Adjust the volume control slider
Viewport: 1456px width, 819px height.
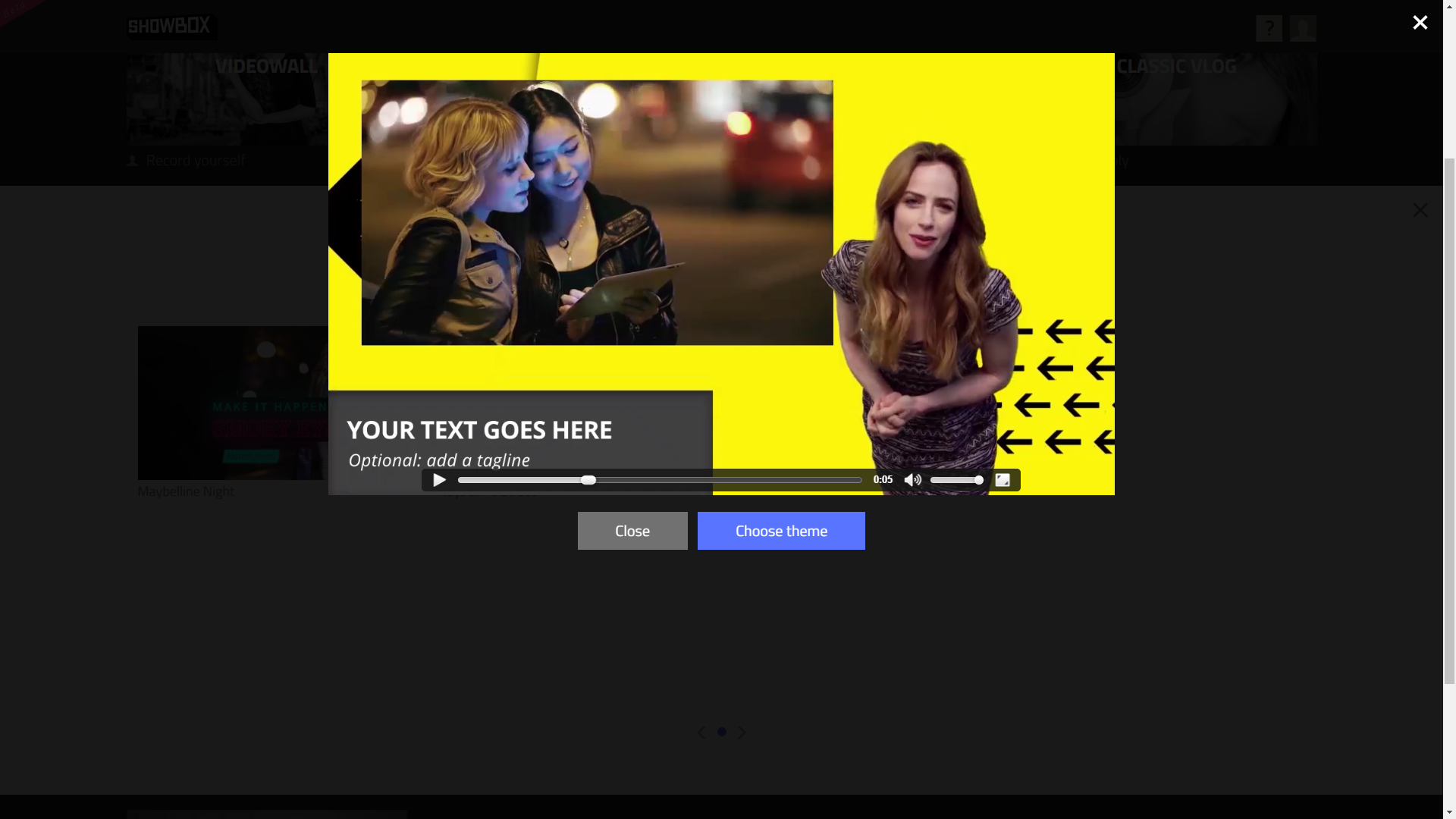pos(956,480)
